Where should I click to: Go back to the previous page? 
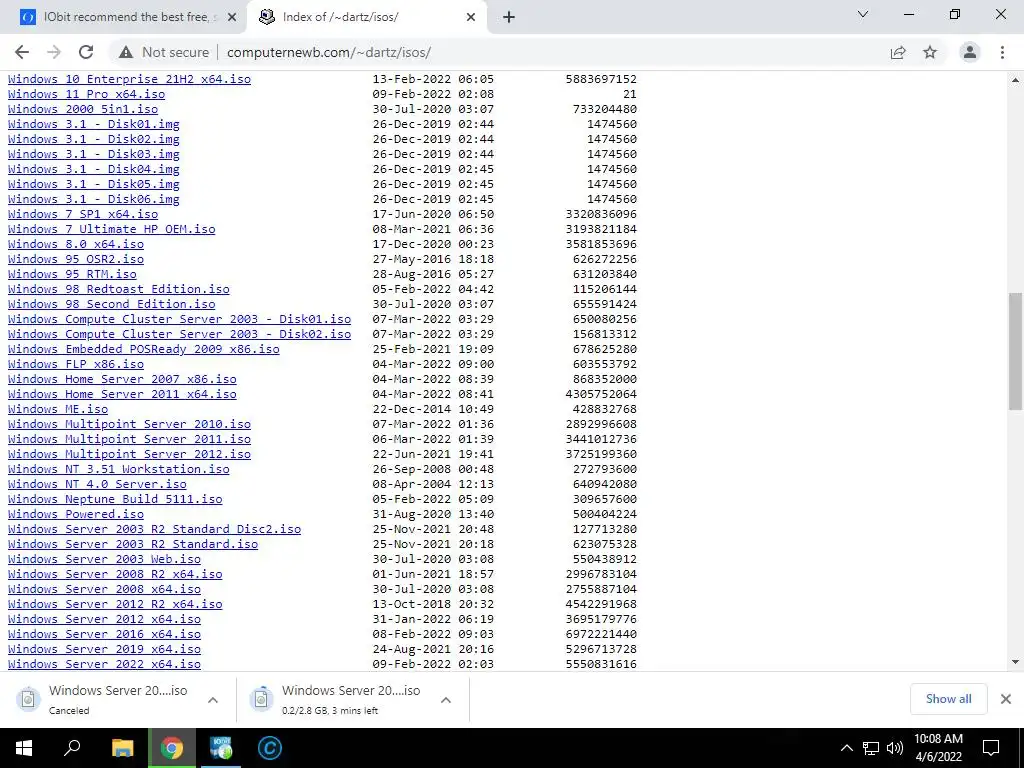click(22, 52)
